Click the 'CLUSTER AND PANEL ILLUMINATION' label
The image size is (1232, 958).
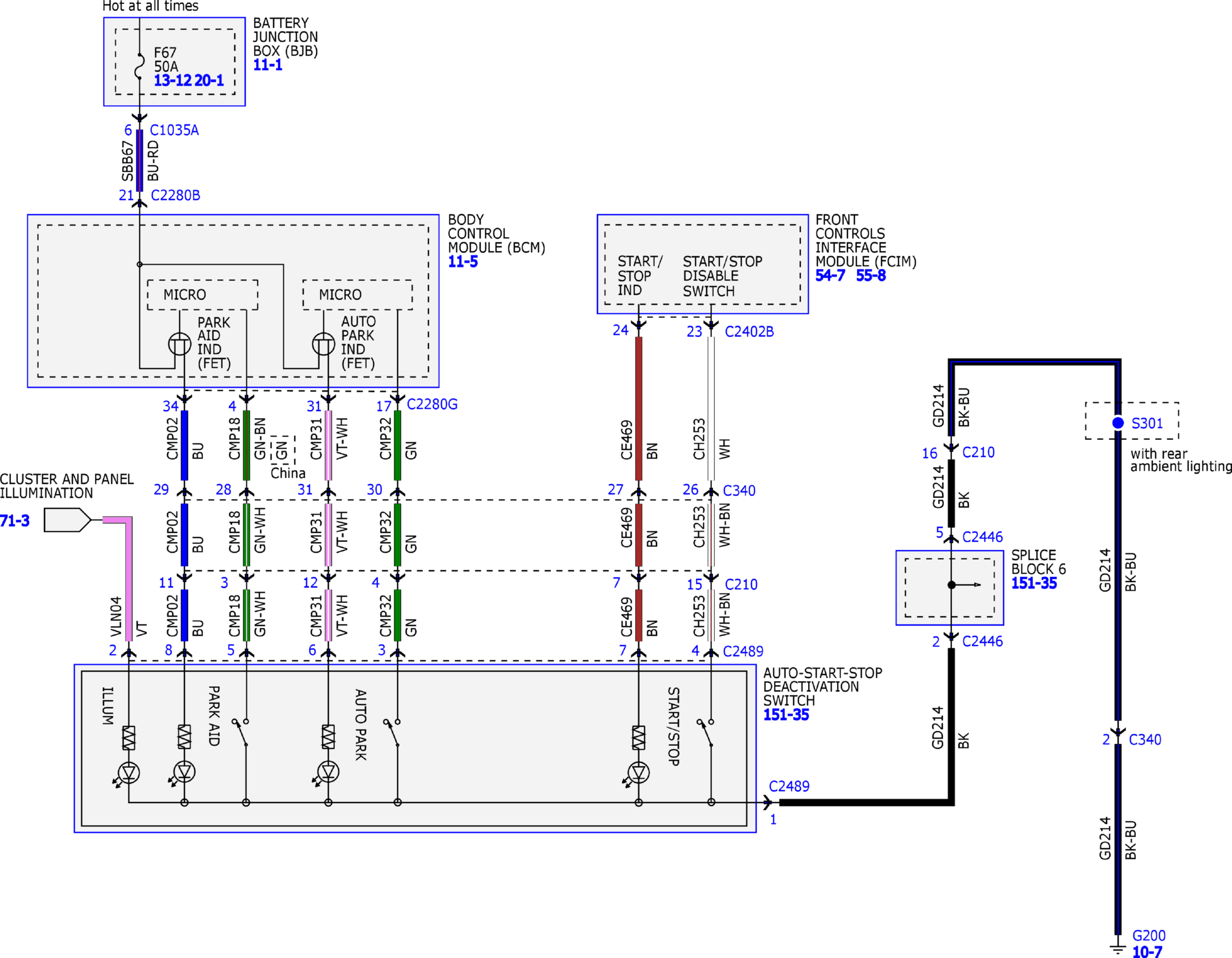pyautogui.click(x=67, y=486)
